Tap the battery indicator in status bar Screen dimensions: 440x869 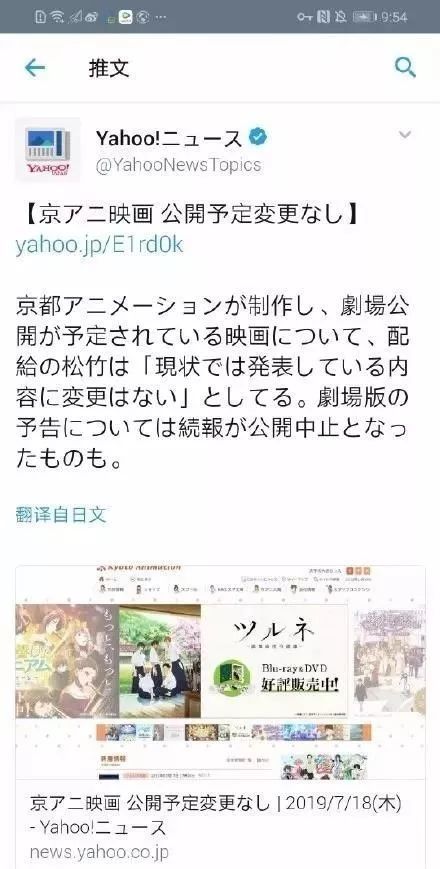point(364,17)
